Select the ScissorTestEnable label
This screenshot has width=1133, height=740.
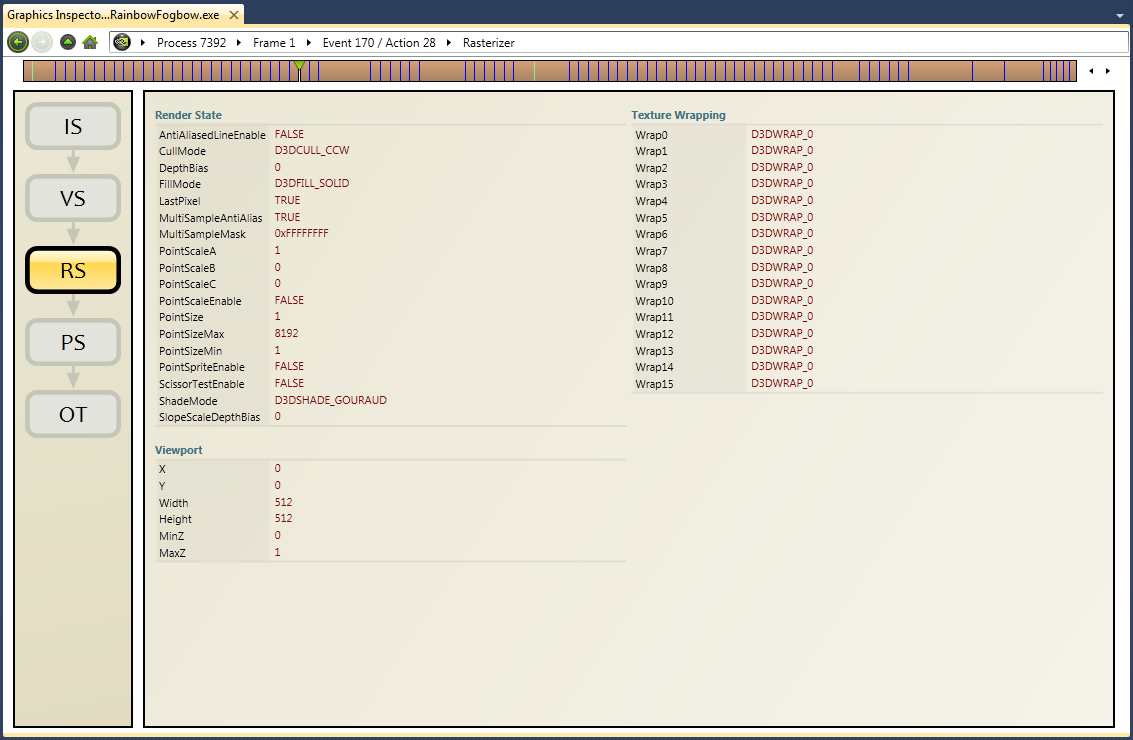coord(202,384)
